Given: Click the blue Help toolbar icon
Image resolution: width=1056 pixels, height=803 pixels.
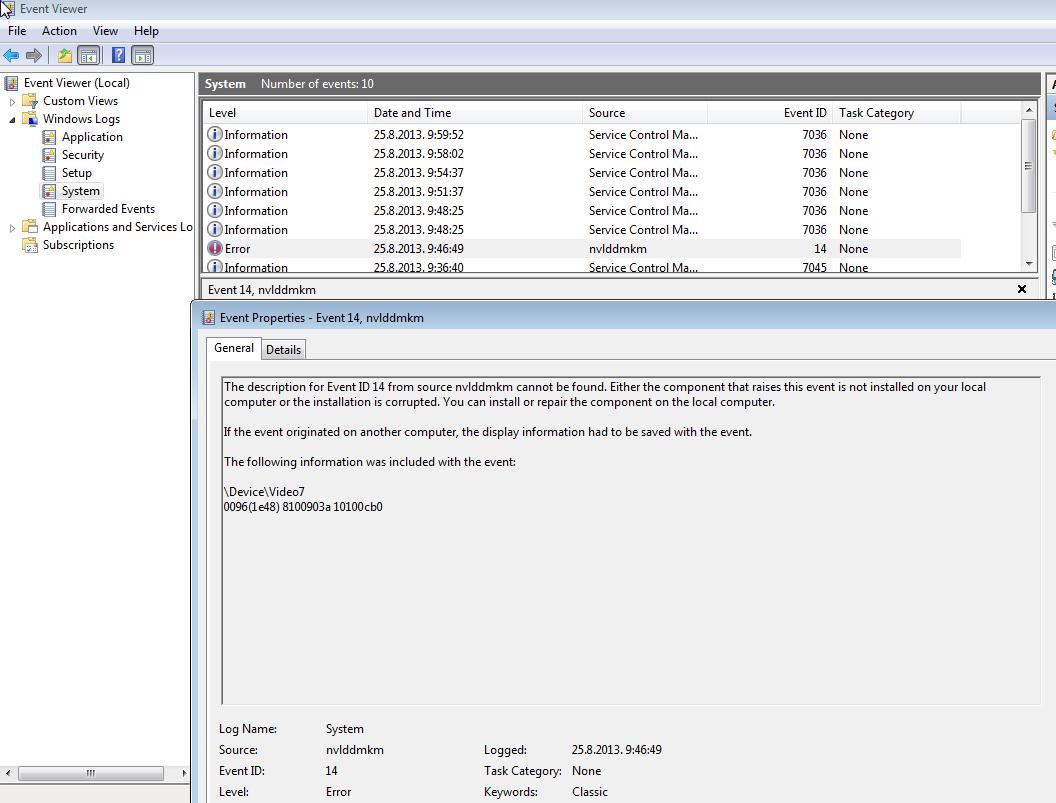Looking at the screenshot, I should click(x=118, y=56).
